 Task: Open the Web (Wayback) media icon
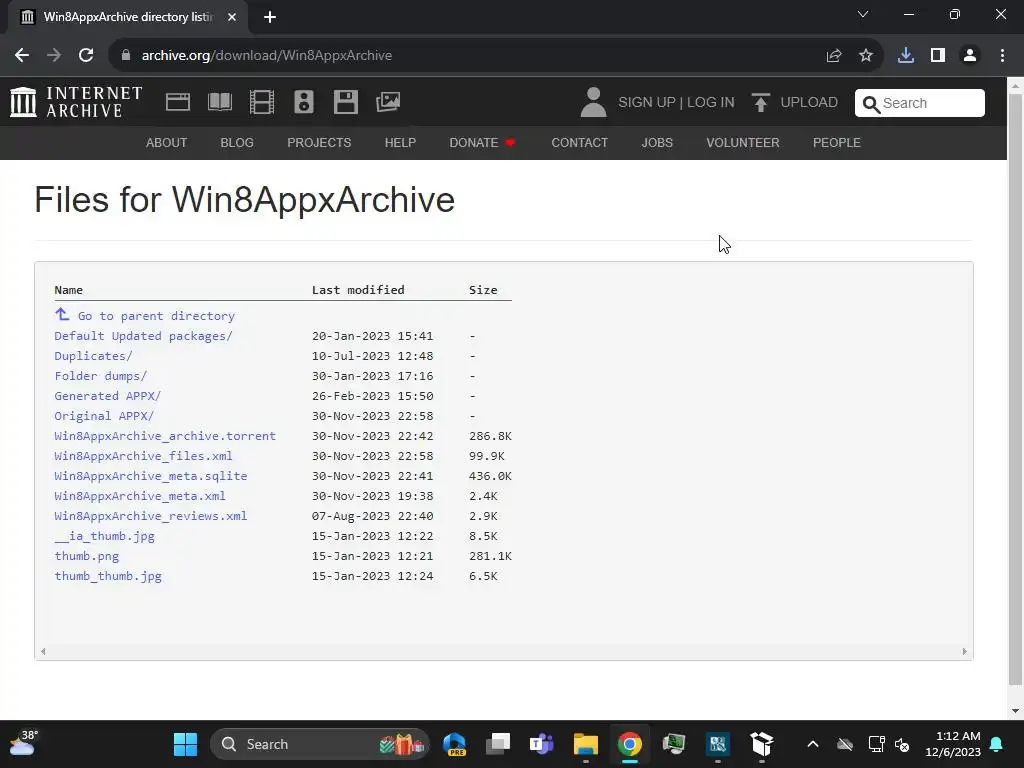[178, 102]
